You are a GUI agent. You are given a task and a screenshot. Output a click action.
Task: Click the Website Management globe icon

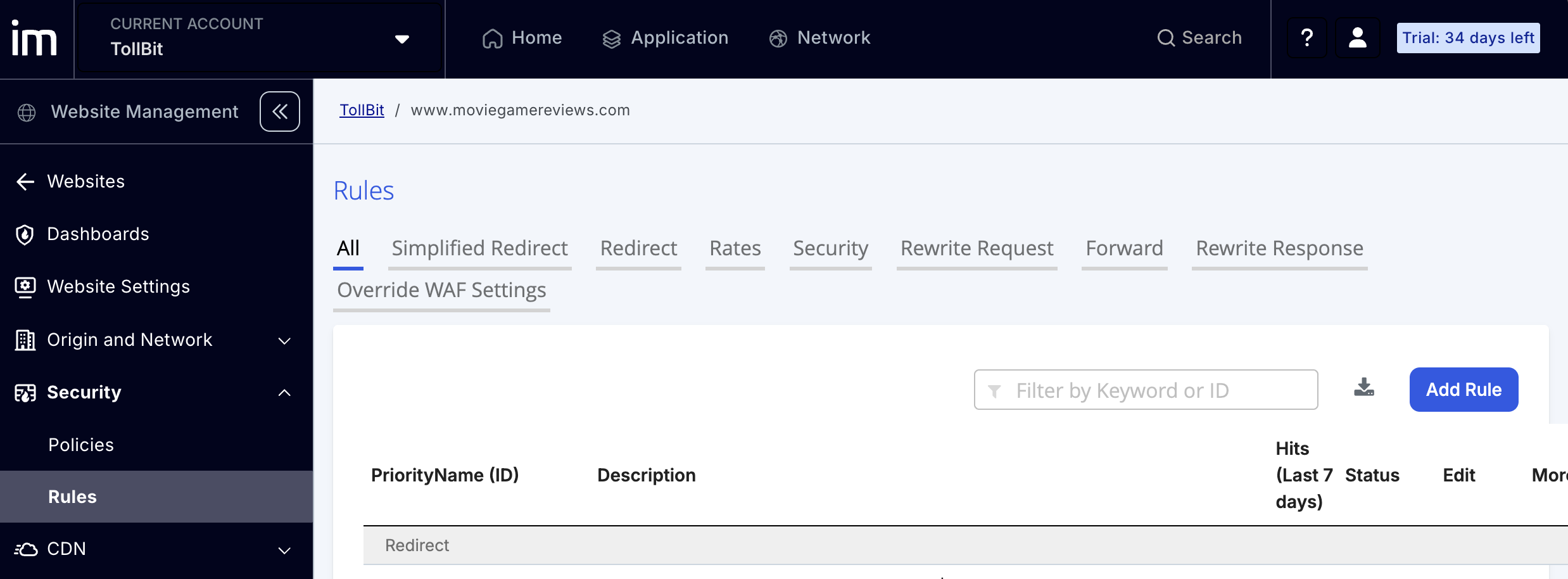pyautogui.click(x=26, y=111)
